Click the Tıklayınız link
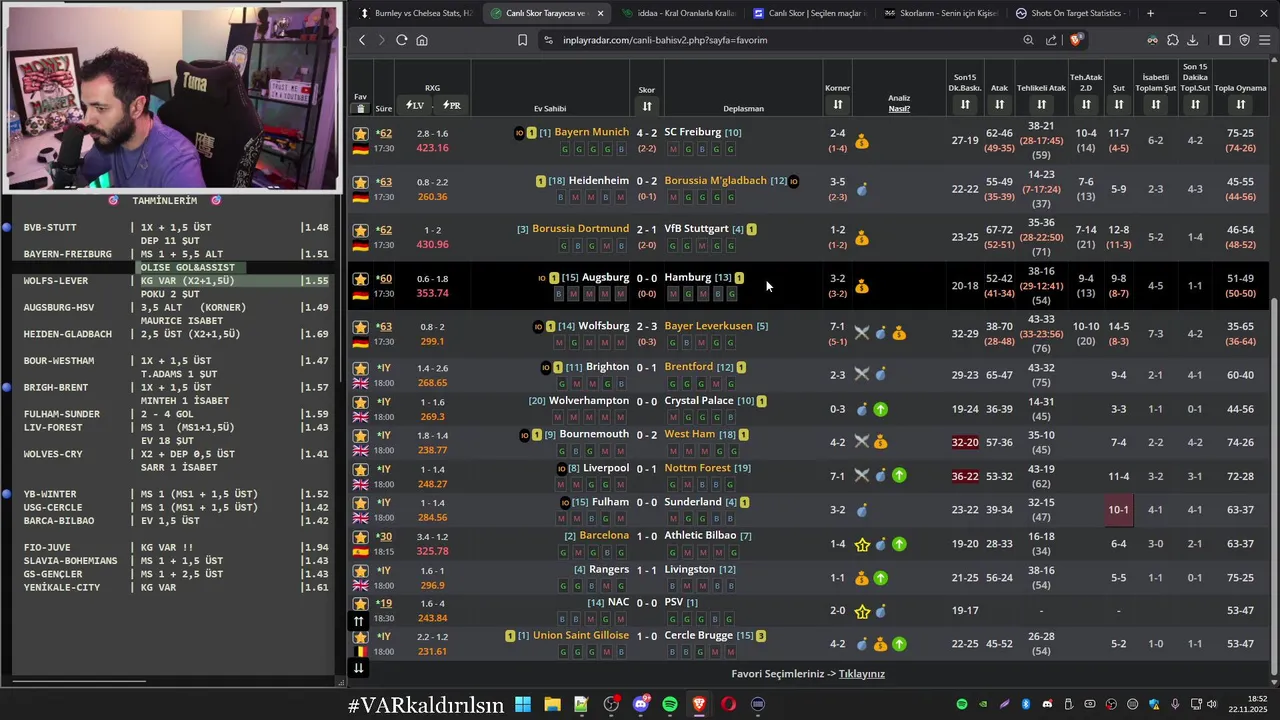Viewport: 1280px width, 720px height. point(862,674)
